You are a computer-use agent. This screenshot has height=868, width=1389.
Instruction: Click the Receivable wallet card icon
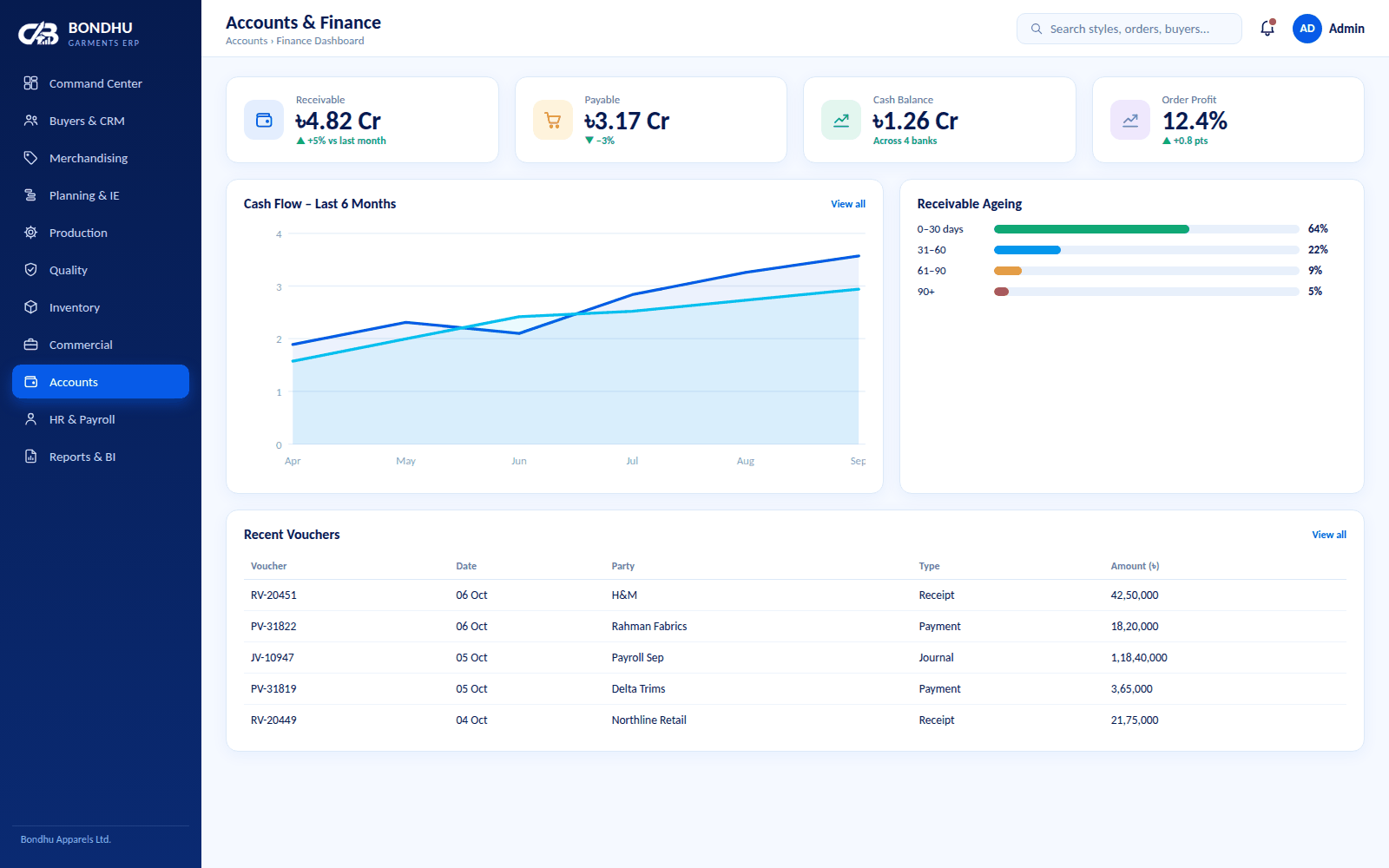click(264, 120)
